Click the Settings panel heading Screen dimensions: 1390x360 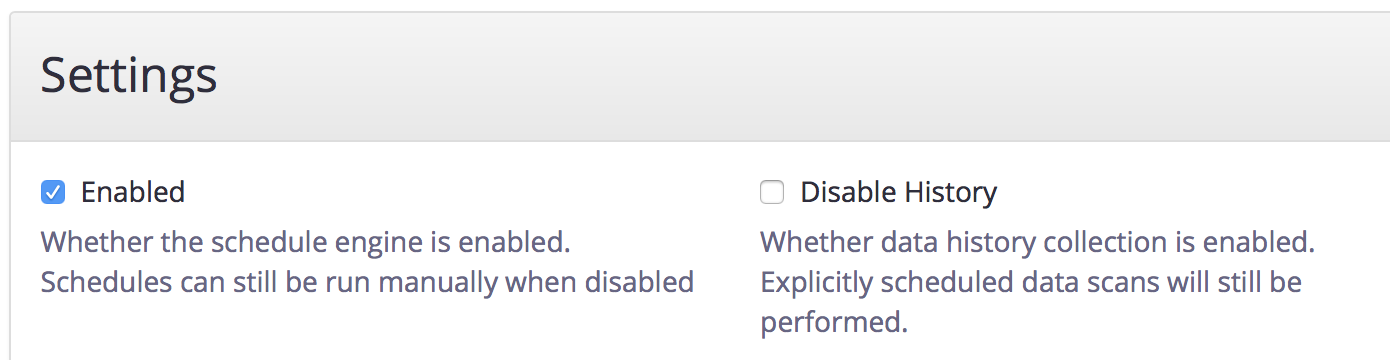129,76
